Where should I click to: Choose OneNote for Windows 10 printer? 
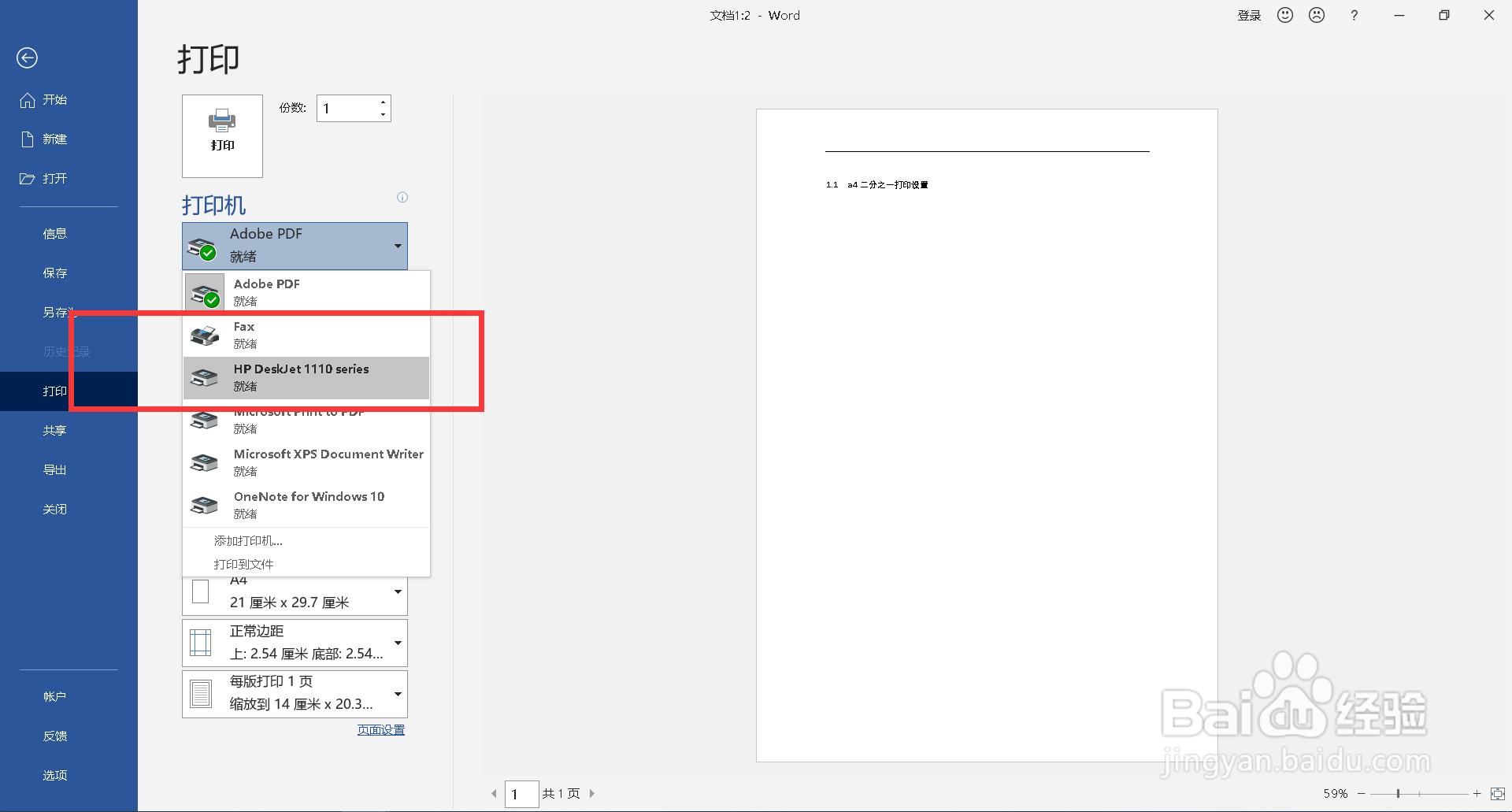306,505
